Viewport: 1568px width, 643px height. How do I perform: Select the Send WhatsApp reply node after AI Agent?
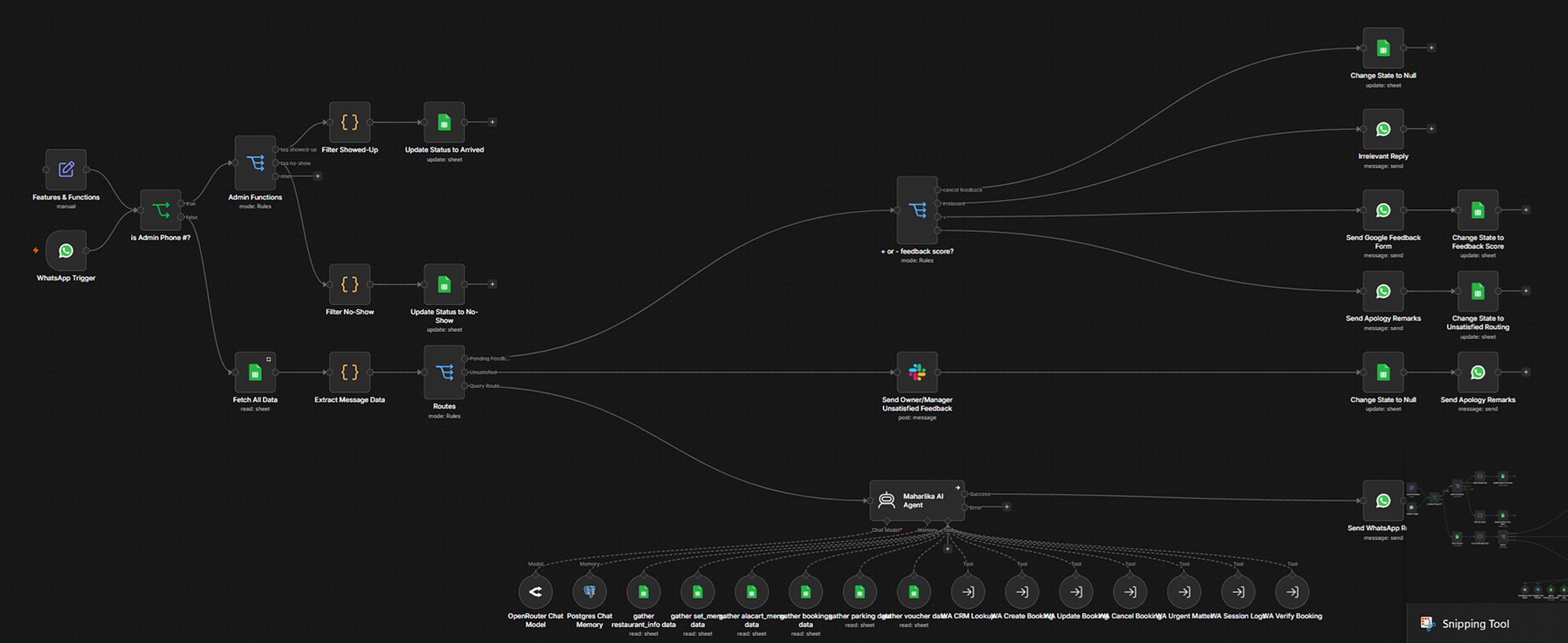(1383, 501)
